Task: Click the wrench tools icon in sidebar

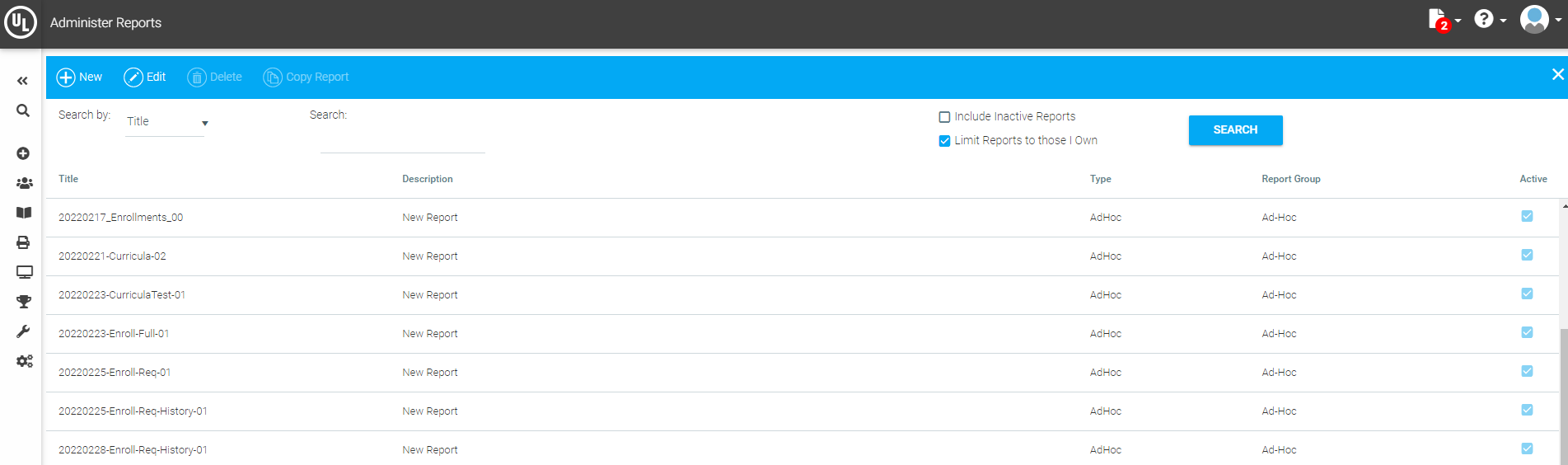Action: tap(23, 331)
